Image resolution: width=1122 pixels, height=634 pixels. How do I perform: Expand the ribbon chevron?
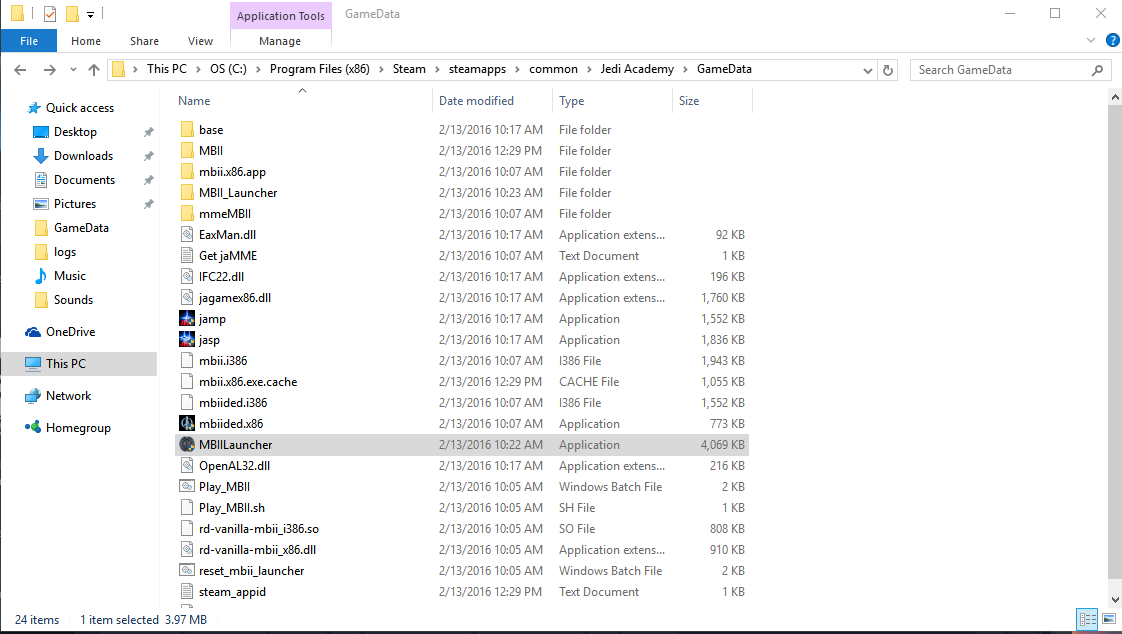pos(1091,40)
